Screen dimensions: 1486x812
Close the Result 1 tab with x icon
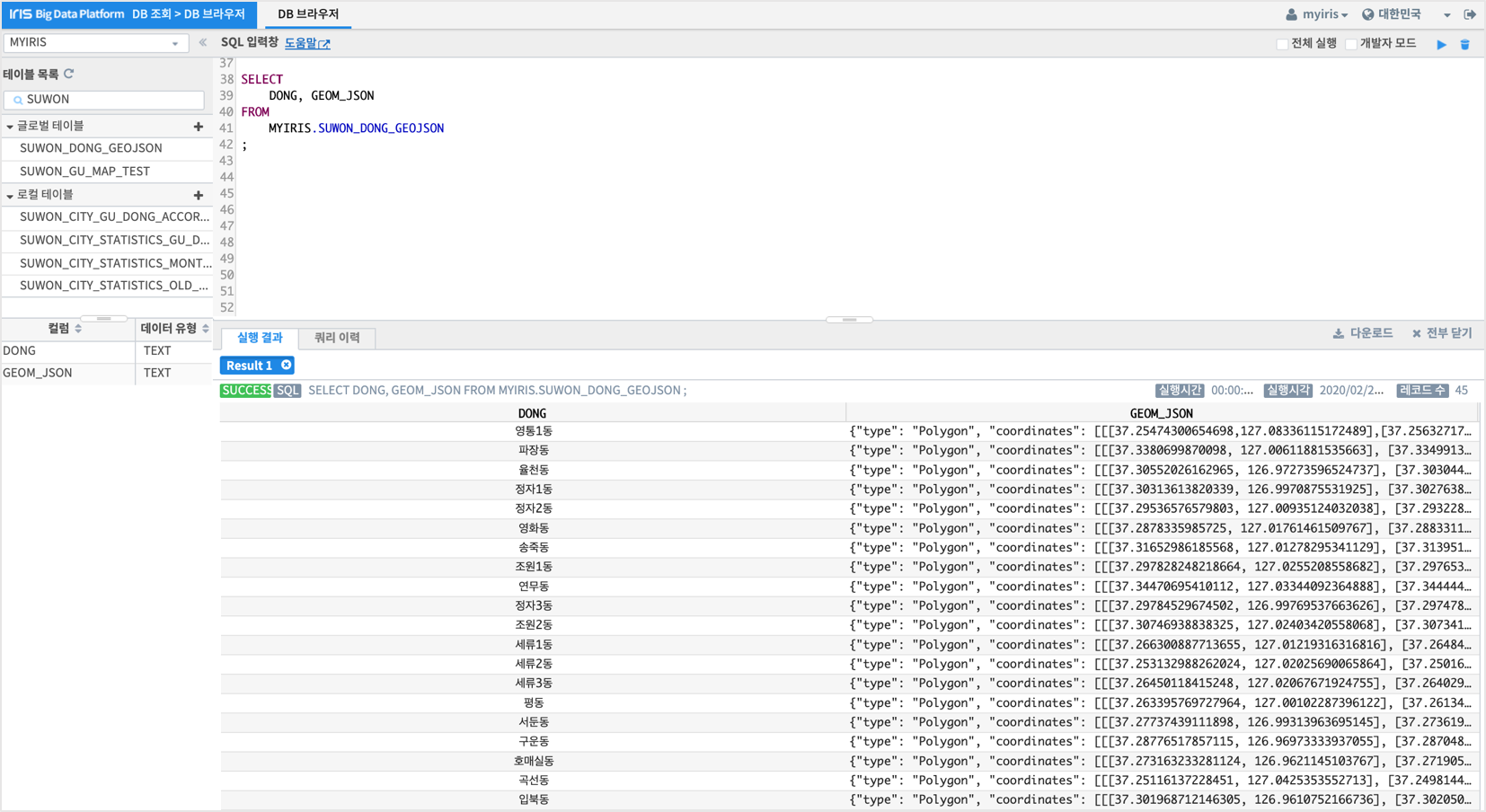coord(286,366)
